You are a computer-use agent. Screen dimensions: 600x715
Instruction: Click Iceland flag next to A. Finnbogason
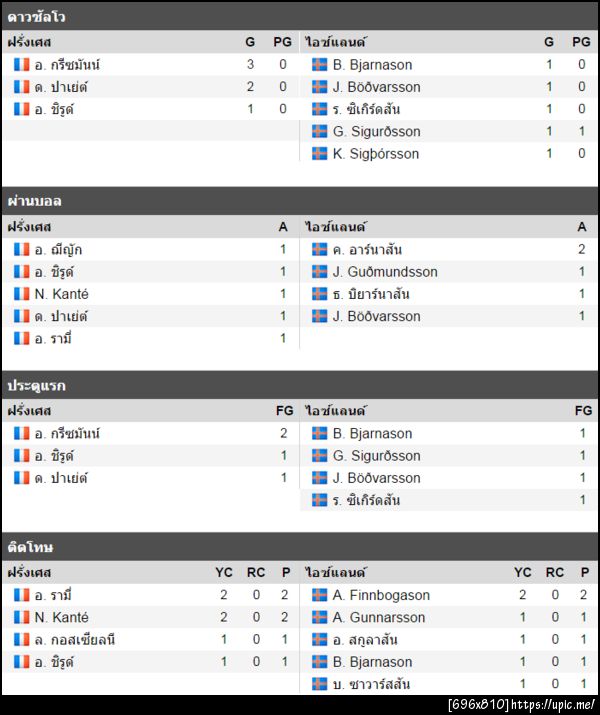point(320,595)
